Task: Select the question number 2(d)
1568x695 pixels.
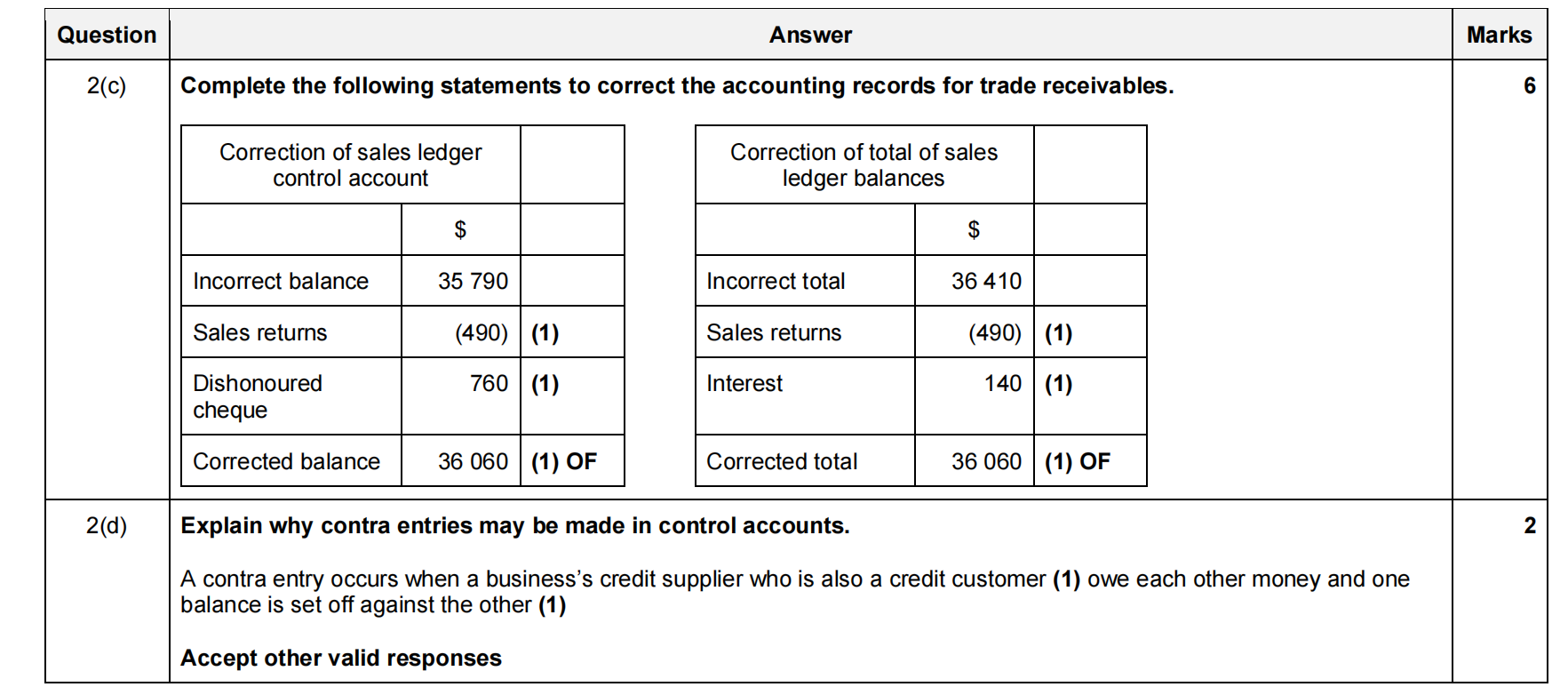Action: click(107, 526)
